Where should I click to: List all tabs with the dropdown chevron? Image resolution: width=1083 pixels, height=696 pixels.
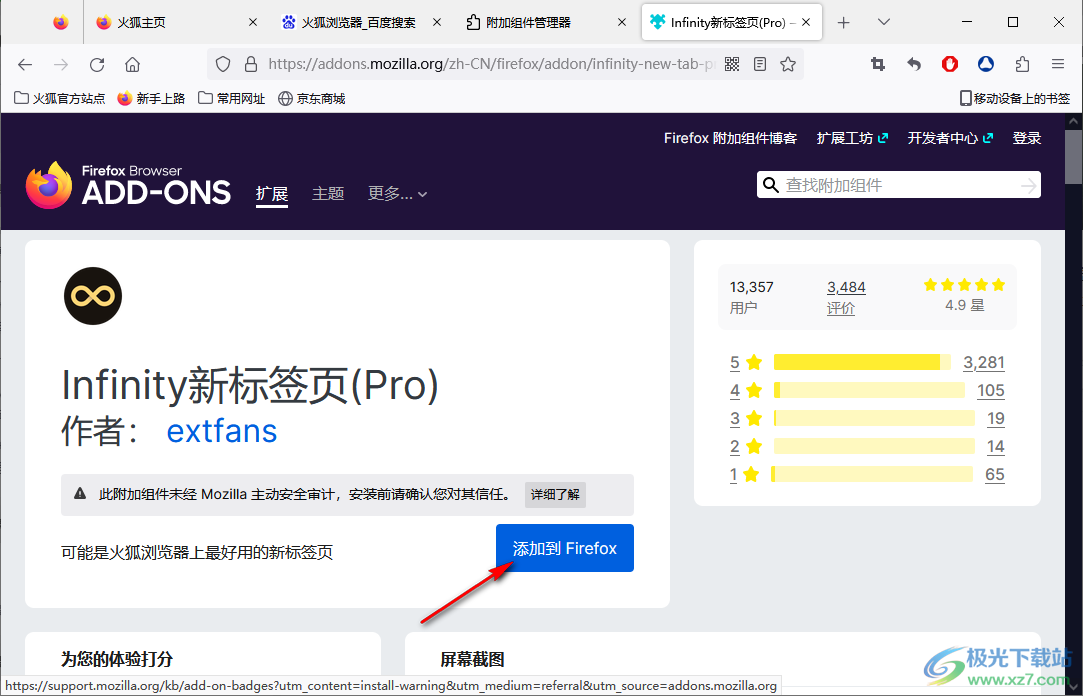[x=883, y=23]
